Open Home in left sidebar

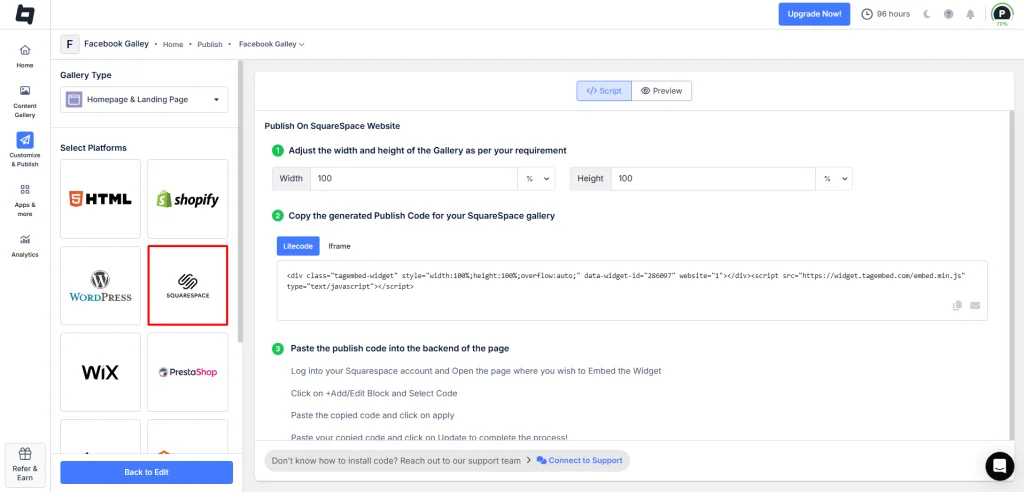25,56
